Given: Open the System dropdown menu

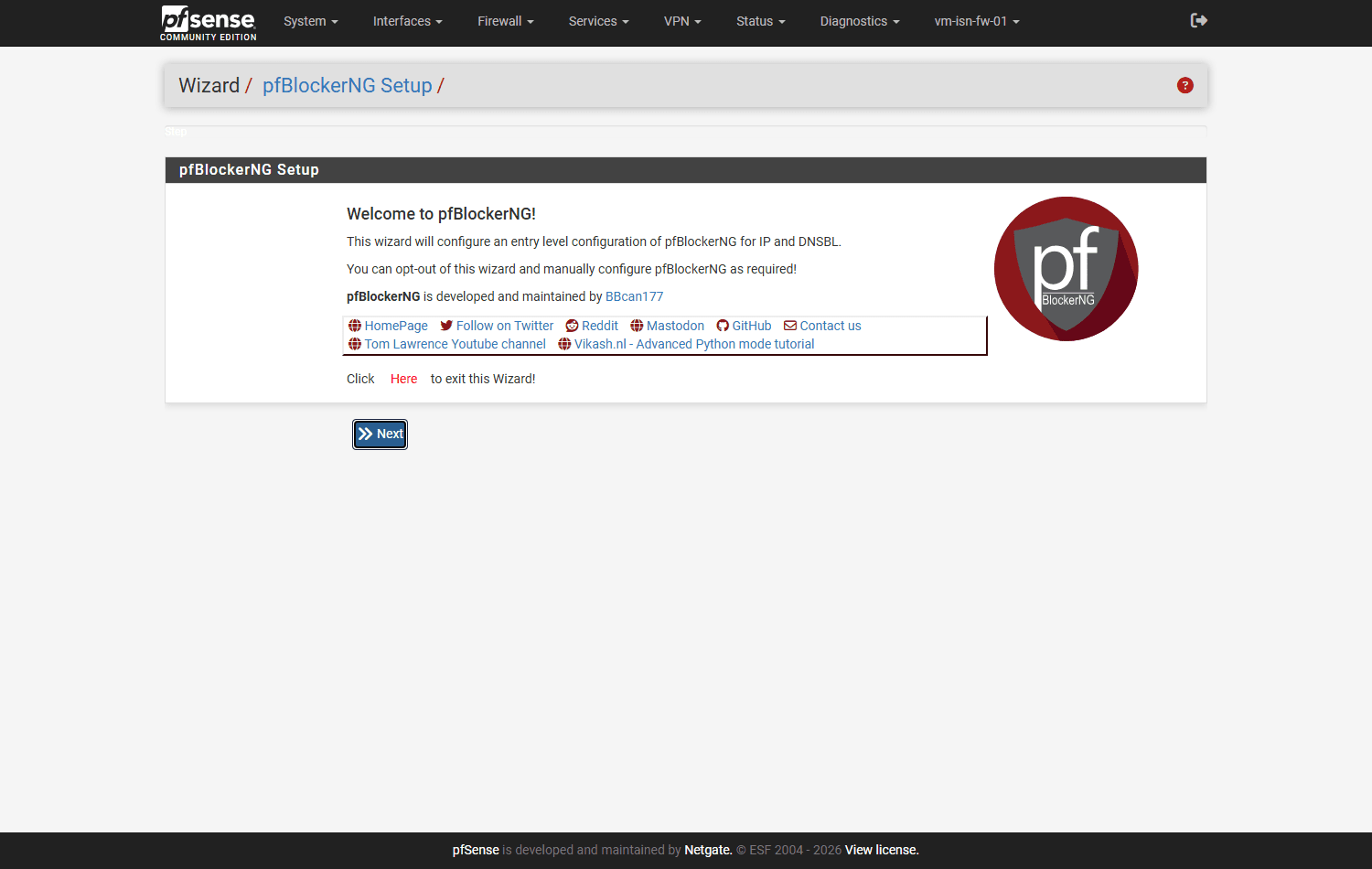Looking at the screenshot, I should [311, 21].
